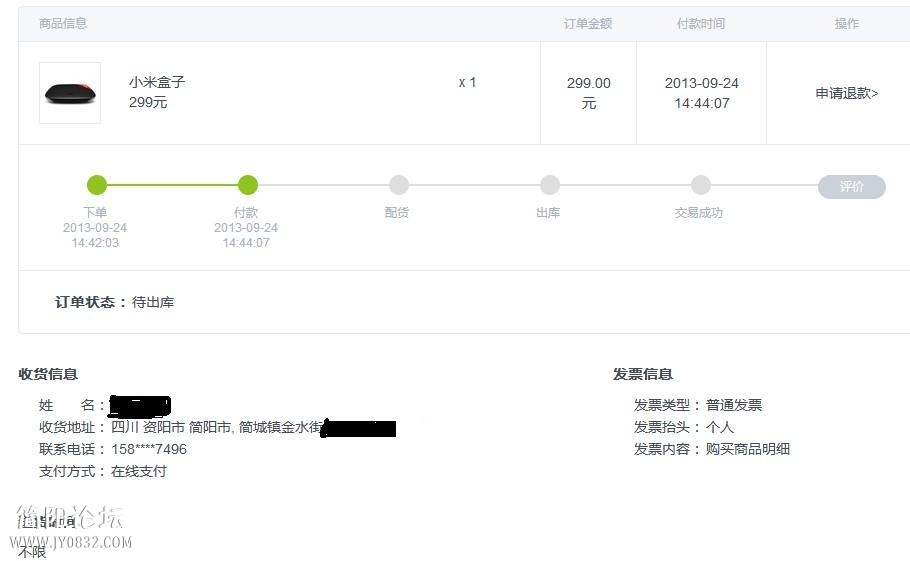Click the 待出库 order status text
Viewport: 910px width, 561px height.
[x=153, y=302]
